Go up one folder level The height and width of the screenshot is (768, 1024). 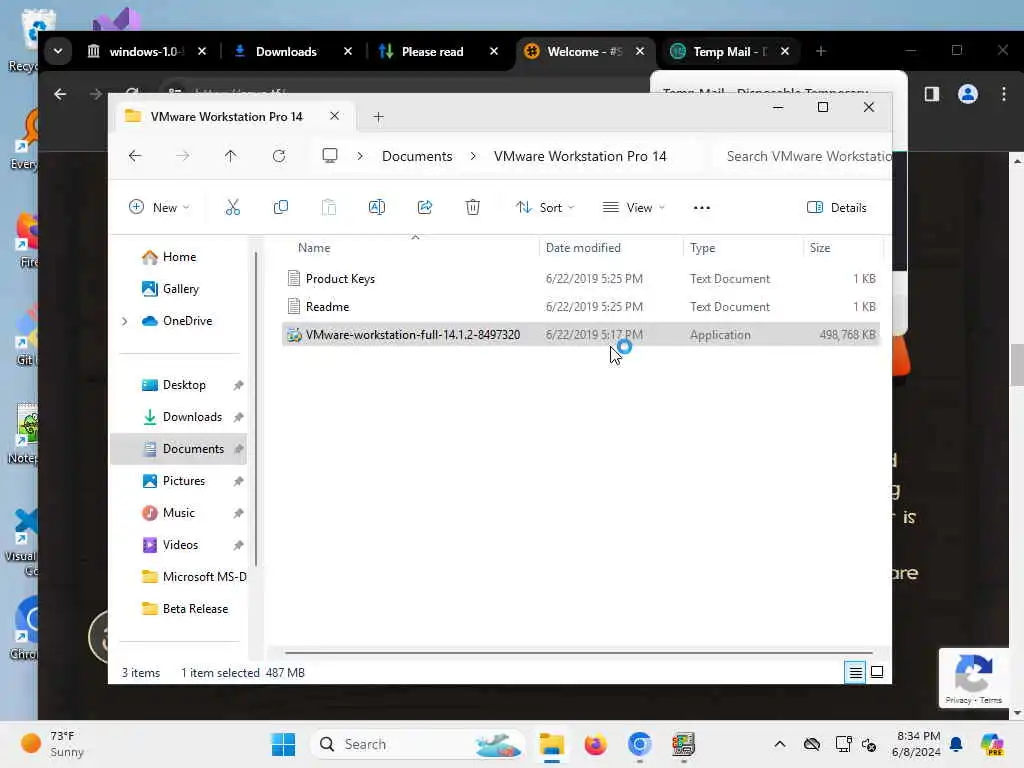(x=231, y=156)
